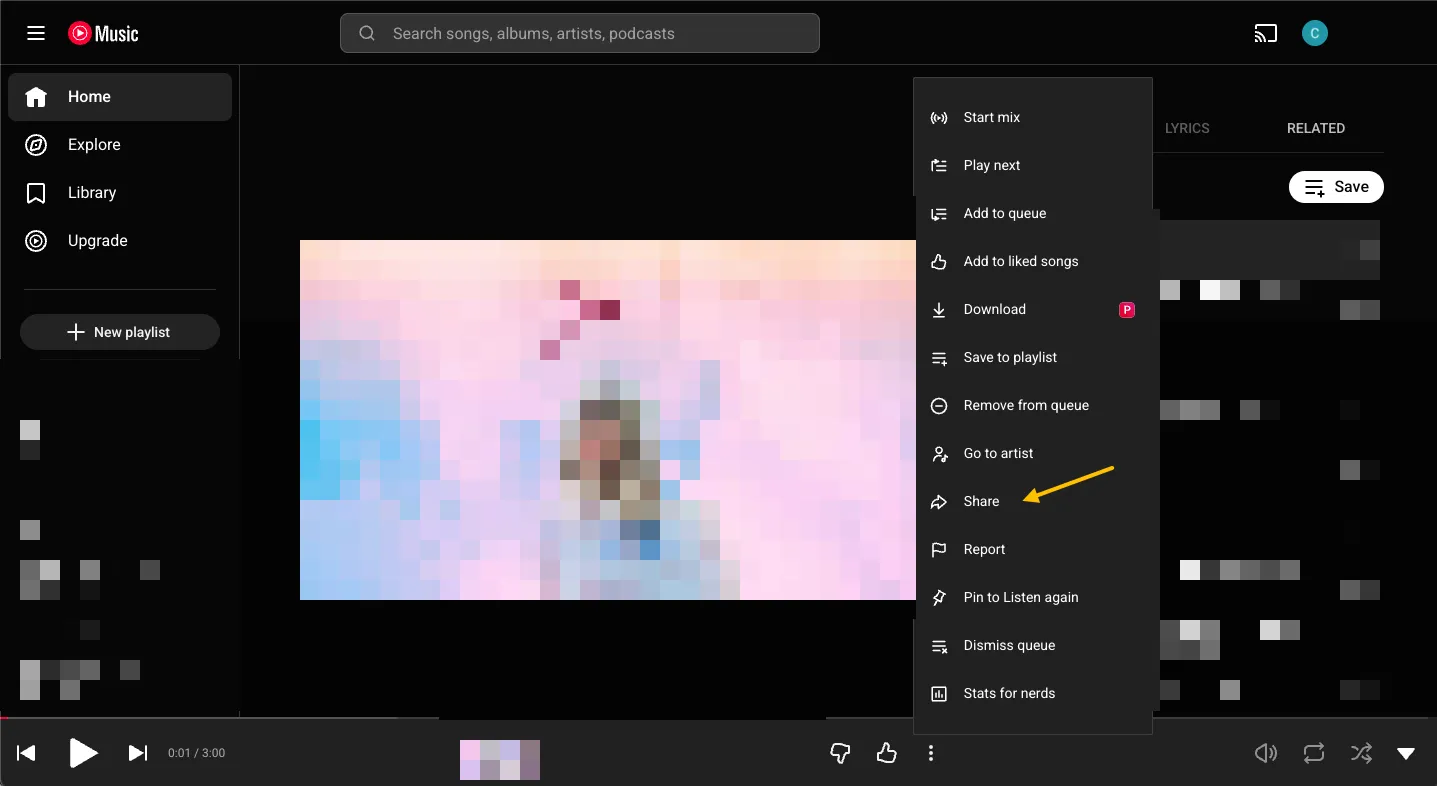The height and width of the screenshot is (786, 1437).
Task: Open the Upgrade page from sidebar
Action: tap(120, 241)
